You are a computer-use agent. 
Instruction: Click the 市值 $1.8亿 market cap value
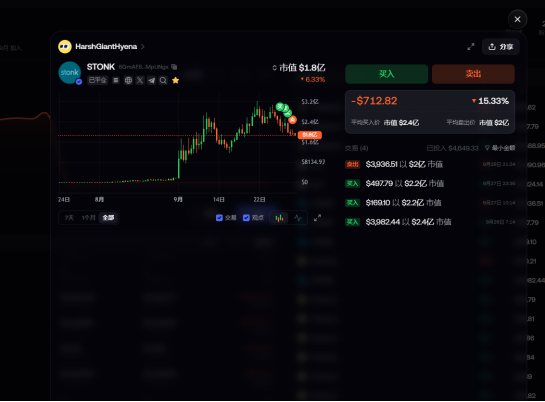(302, 68)
